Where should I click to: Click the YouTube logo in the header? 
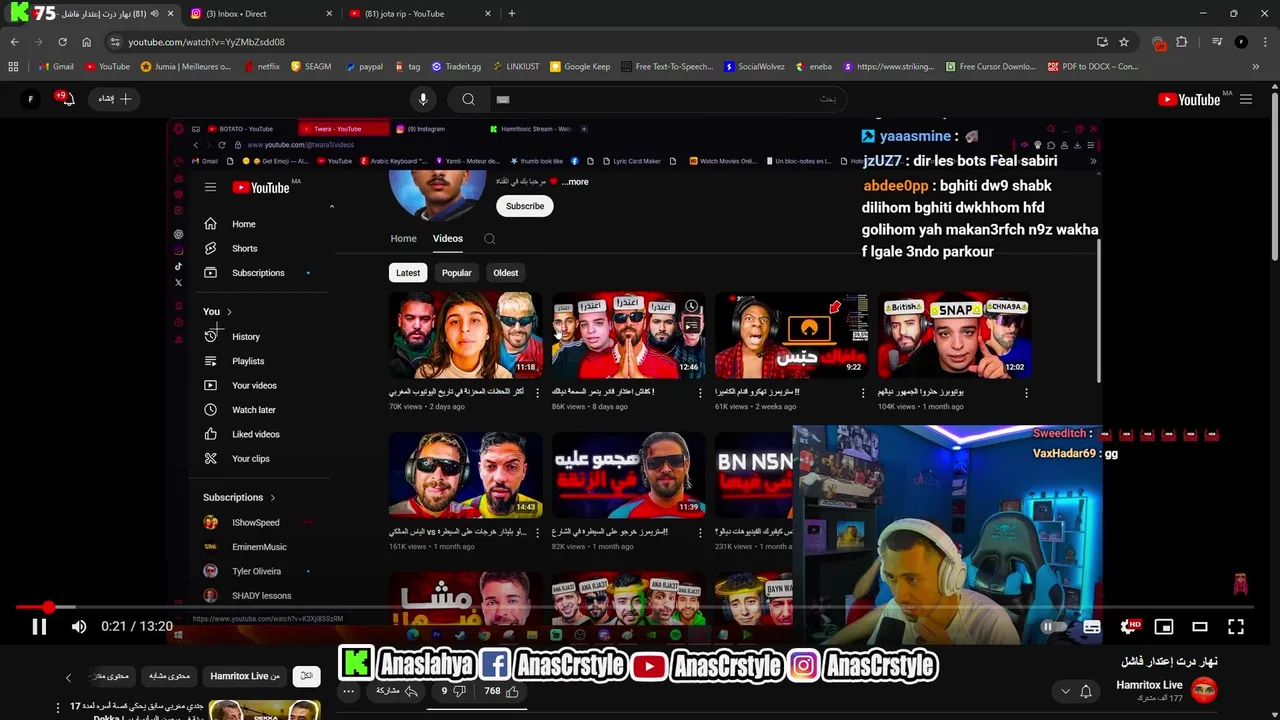[1189, 99]
